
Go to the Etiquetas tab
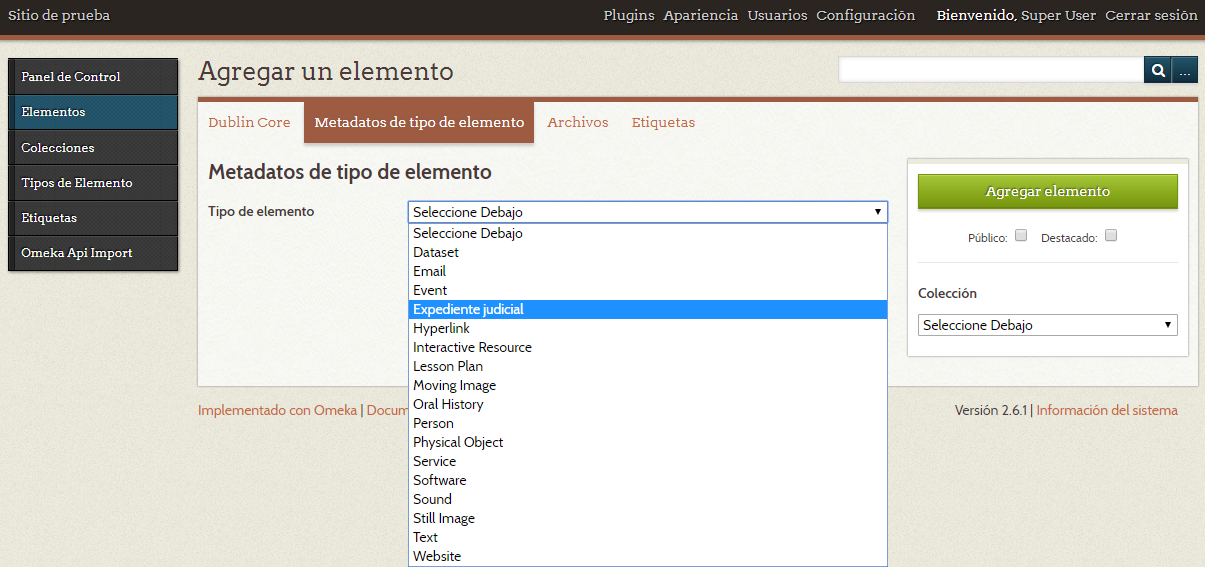[663, 123]
